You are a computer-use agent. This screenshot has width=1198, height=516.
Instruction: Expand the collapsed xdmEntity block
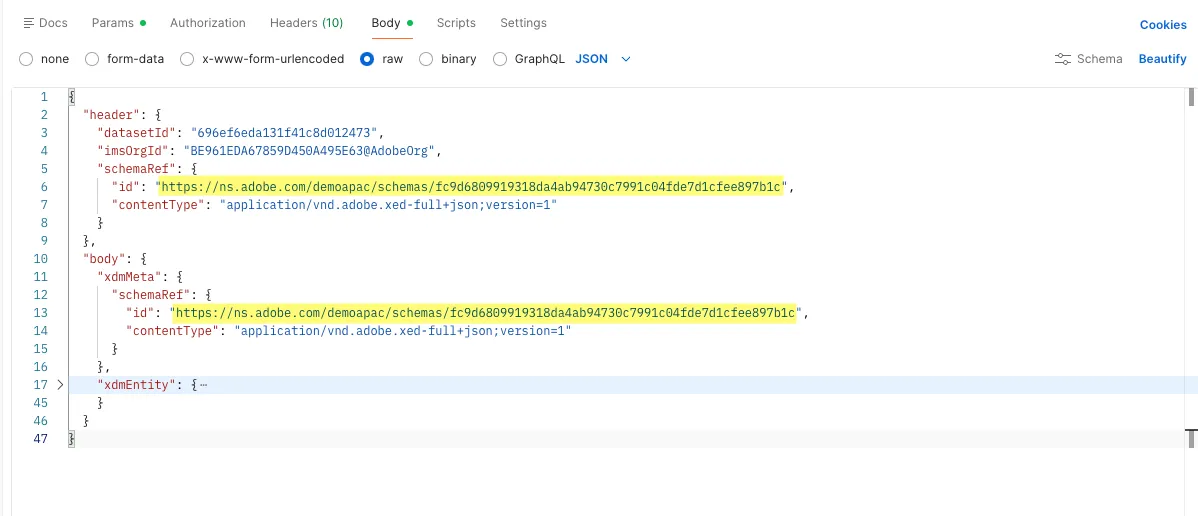(60, 385)
